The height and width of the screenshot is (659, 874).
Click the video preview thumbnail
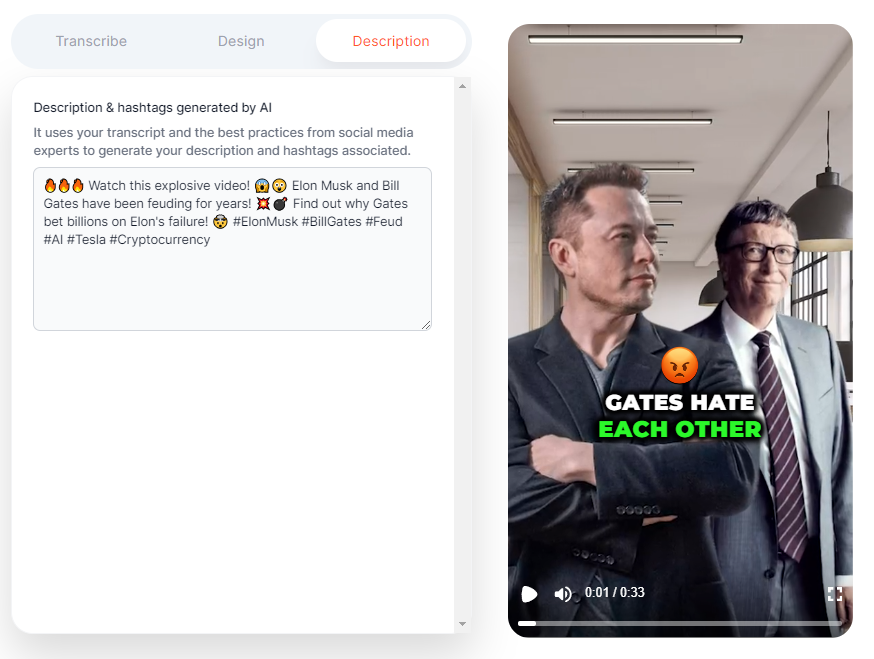pyautogui.click(x=680, y=331)
